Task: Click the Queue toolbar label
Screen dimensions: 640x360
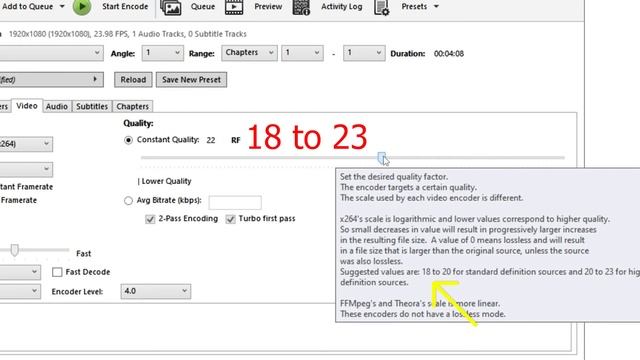Action: [x=202, y=7]
